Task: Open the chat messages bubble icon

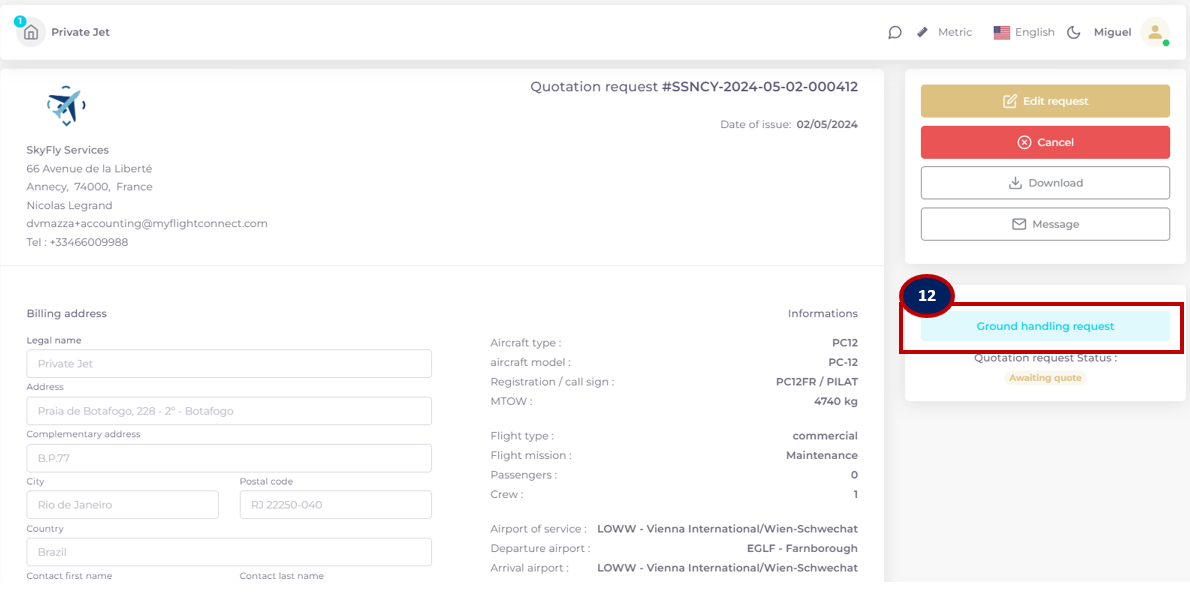Action: [894, 32]
